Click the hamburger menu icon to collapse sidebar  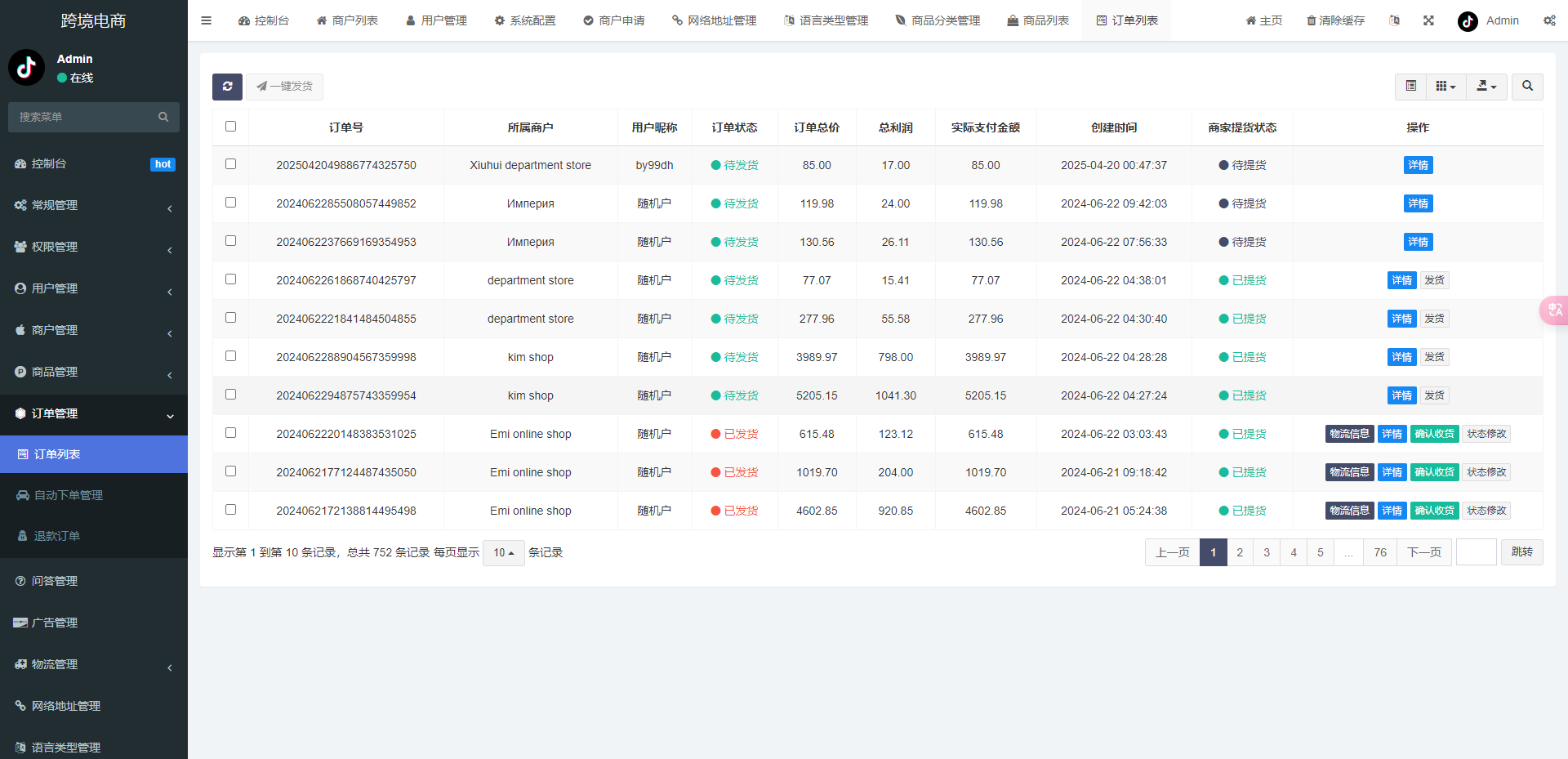[206, 20]
